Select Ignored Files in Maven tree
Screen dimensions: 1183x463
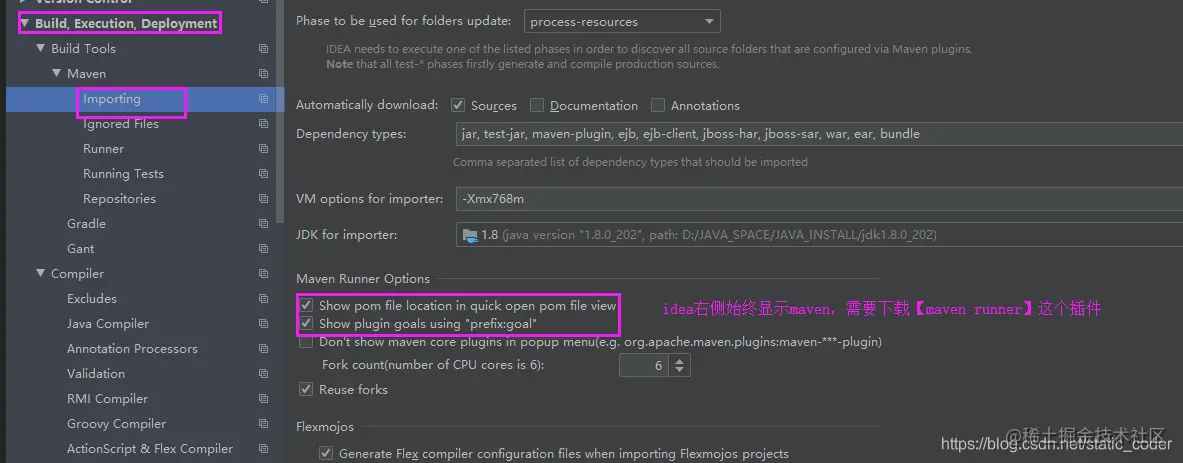tap(121, 124)
